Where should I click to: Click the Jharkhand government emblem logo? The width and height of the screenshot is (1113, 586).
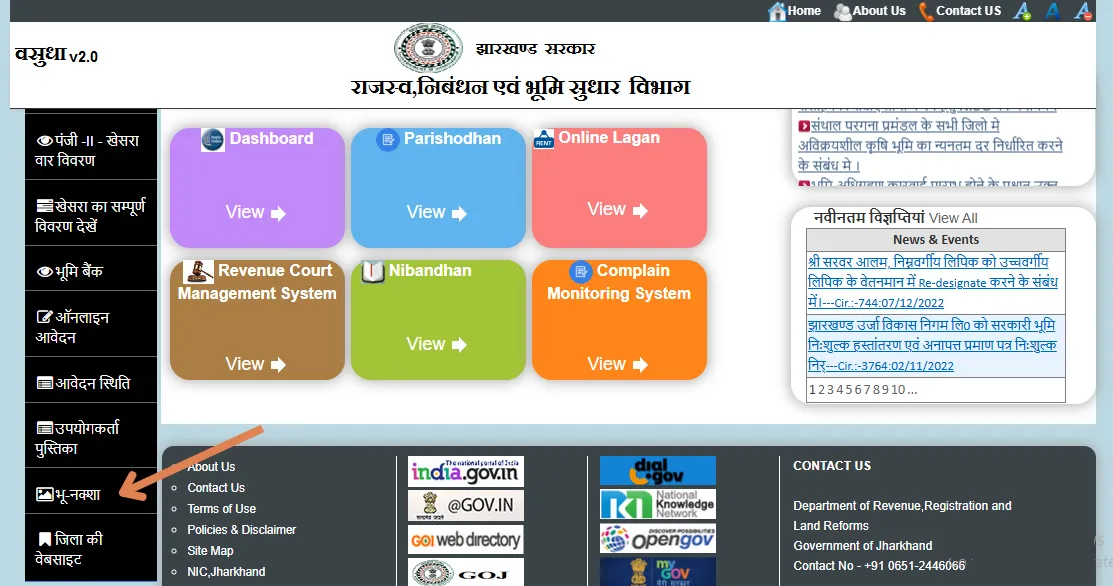point(428,48)
